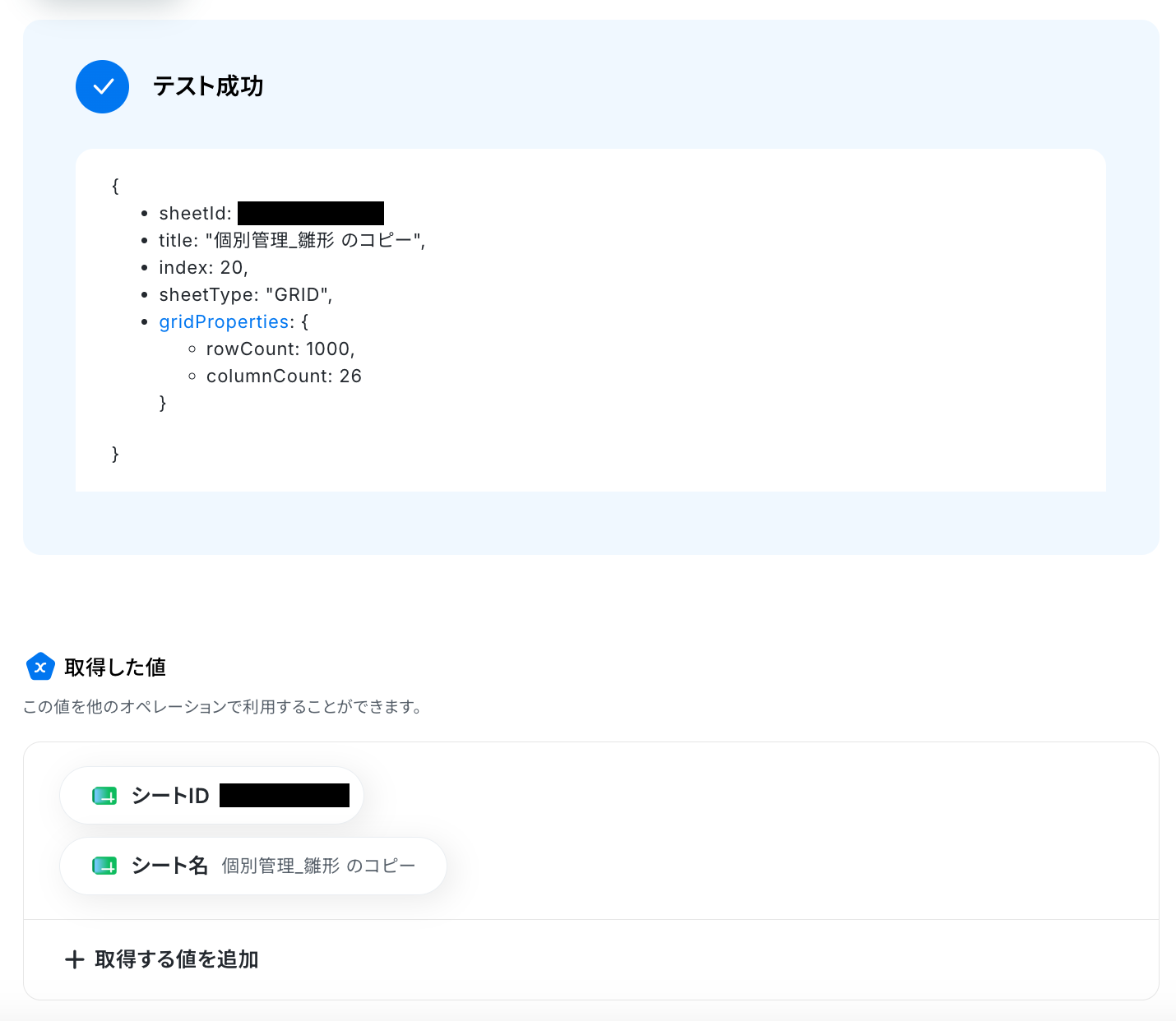
Task: Click the green spreadsheet icon in シート名 chip
Action: [x=104, y=866]
